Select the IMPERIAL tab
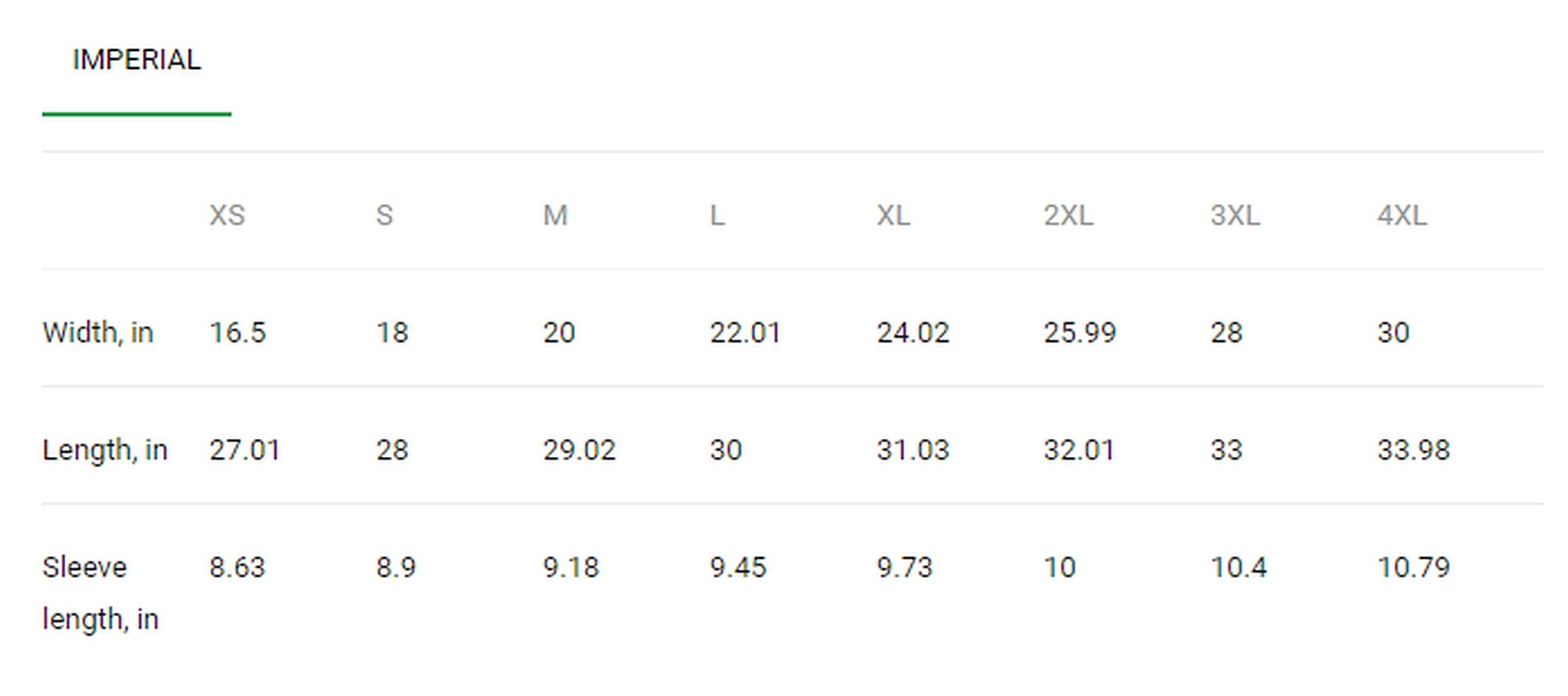The image size is (1568, 696). point(136,60)
